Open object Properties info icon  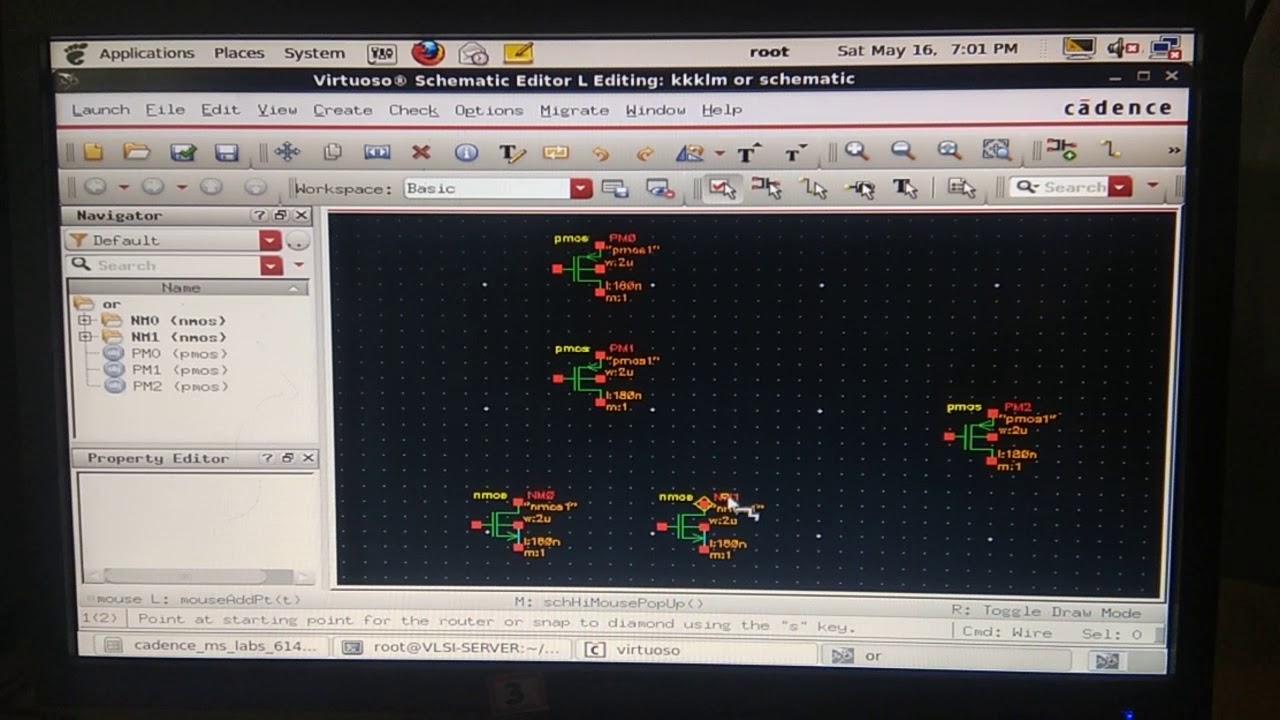466,153
